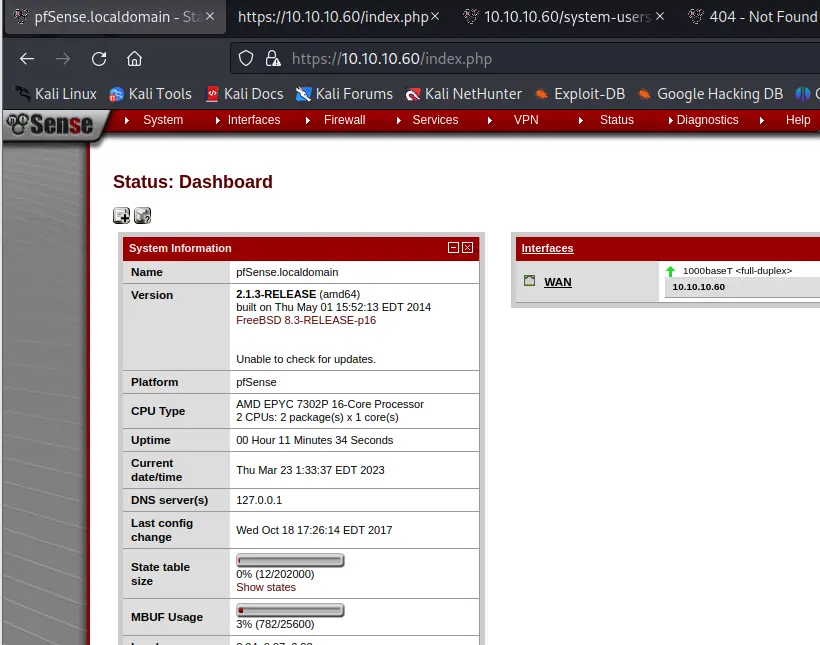Open the Help menu

(798, 120)
